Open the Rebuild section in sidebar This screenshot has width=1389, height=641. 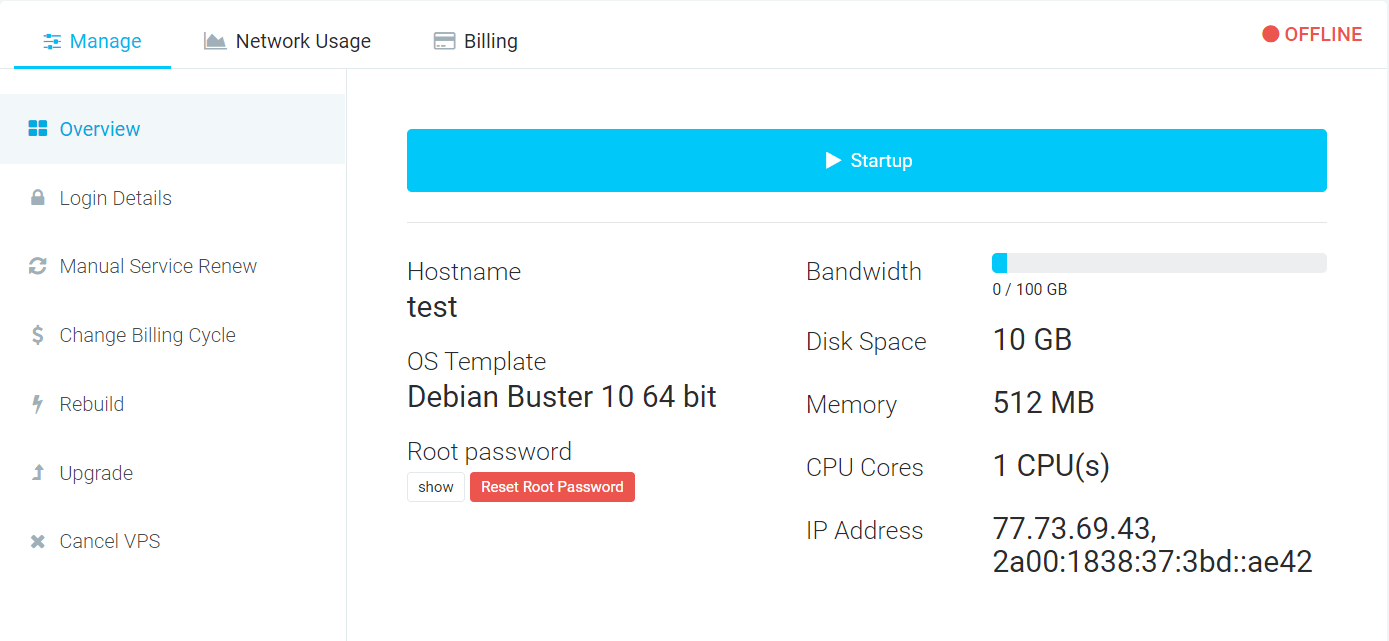click(92, 403)
